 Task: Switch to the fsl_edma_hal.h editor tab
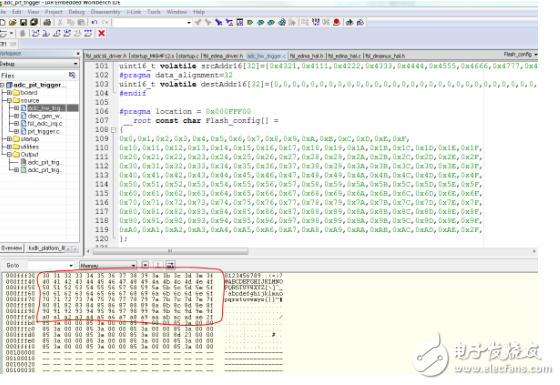tap(306, 56)
